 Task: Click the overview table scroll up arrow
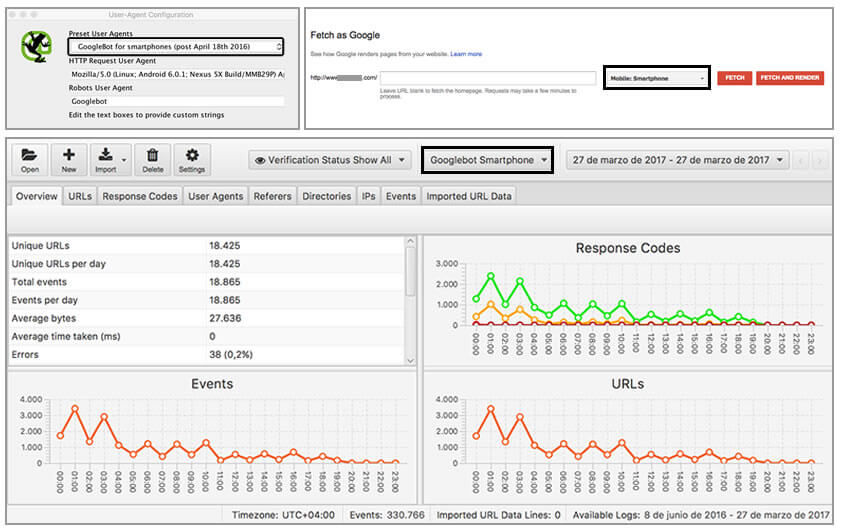coord(410,242)
